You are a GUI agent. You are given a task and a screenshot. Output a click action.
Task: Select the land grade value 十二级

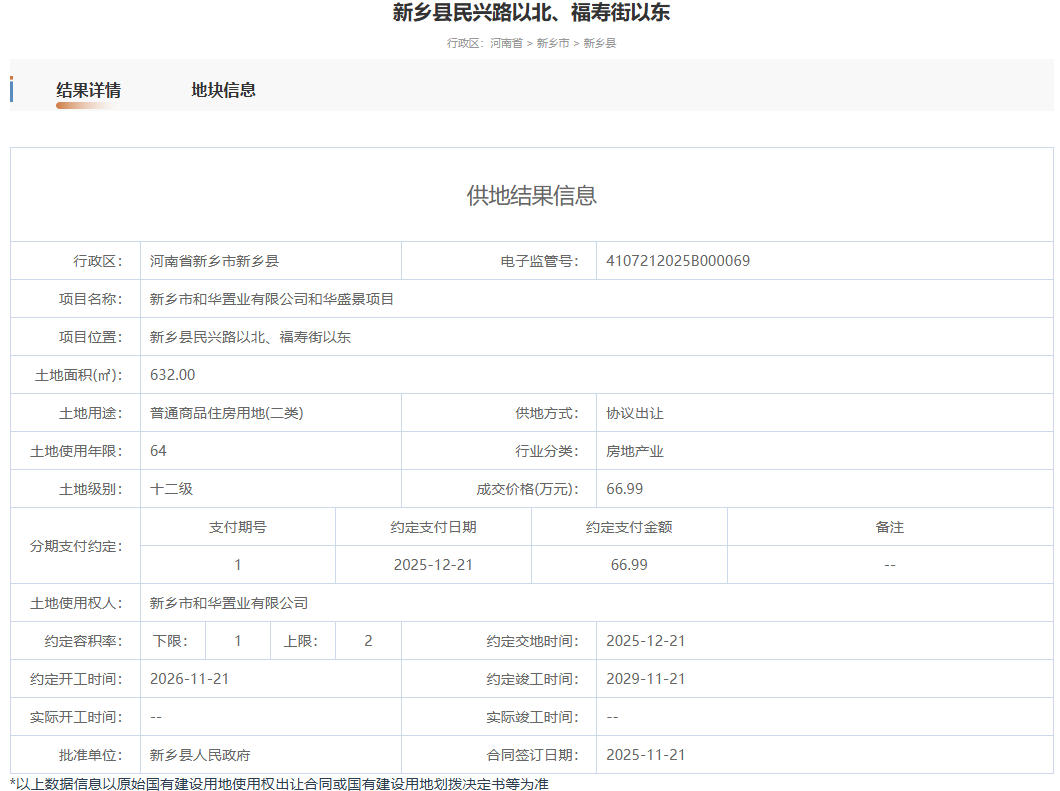pos(171,489)
